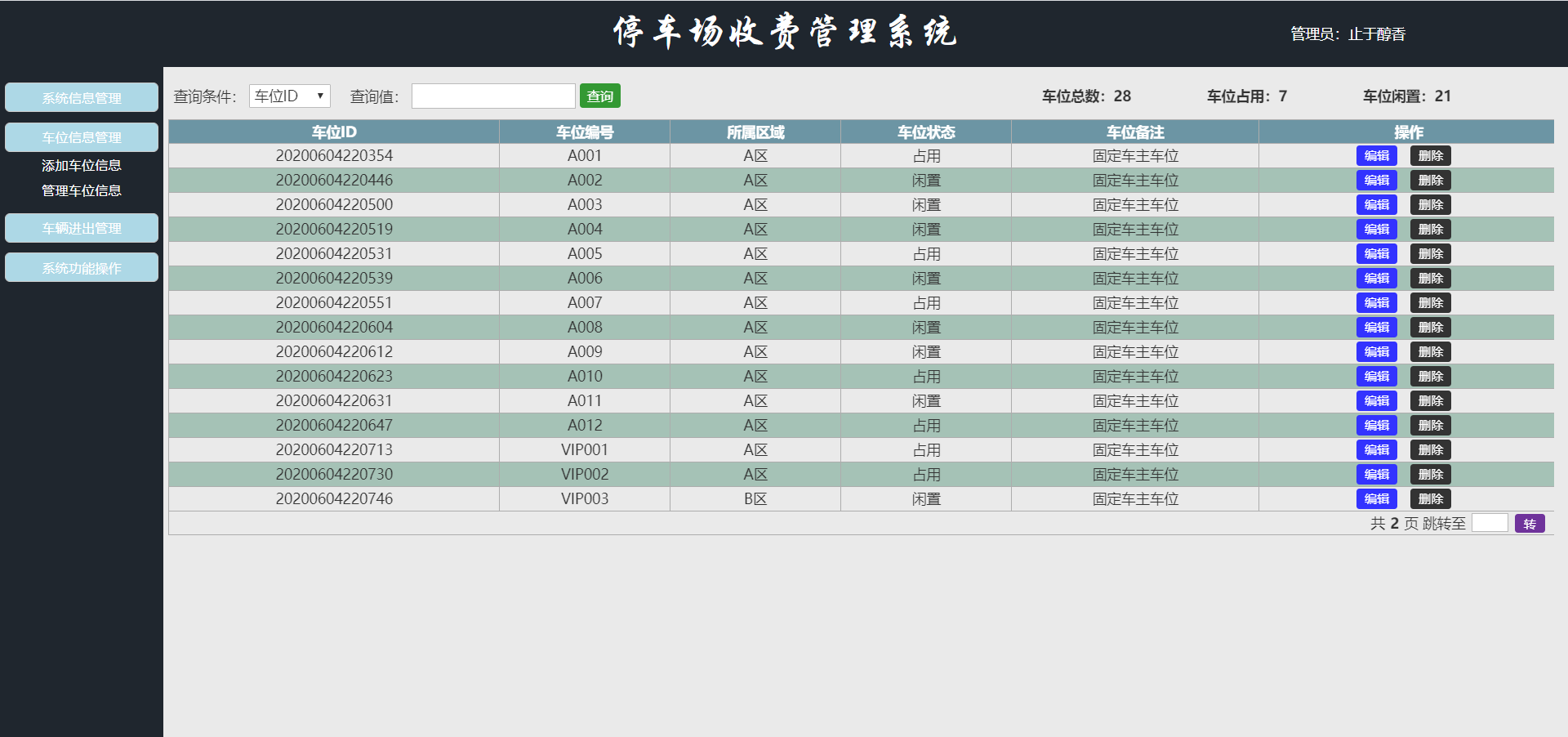The width and height of the screenshot is (1568, 737).
Task: Open 车位信息管理 menu
Action: pyautogui.click(x=82, y=137)
